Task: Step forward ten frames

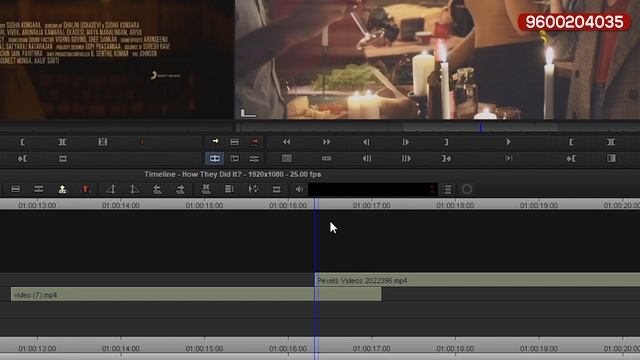Action: tap(406, 158)
